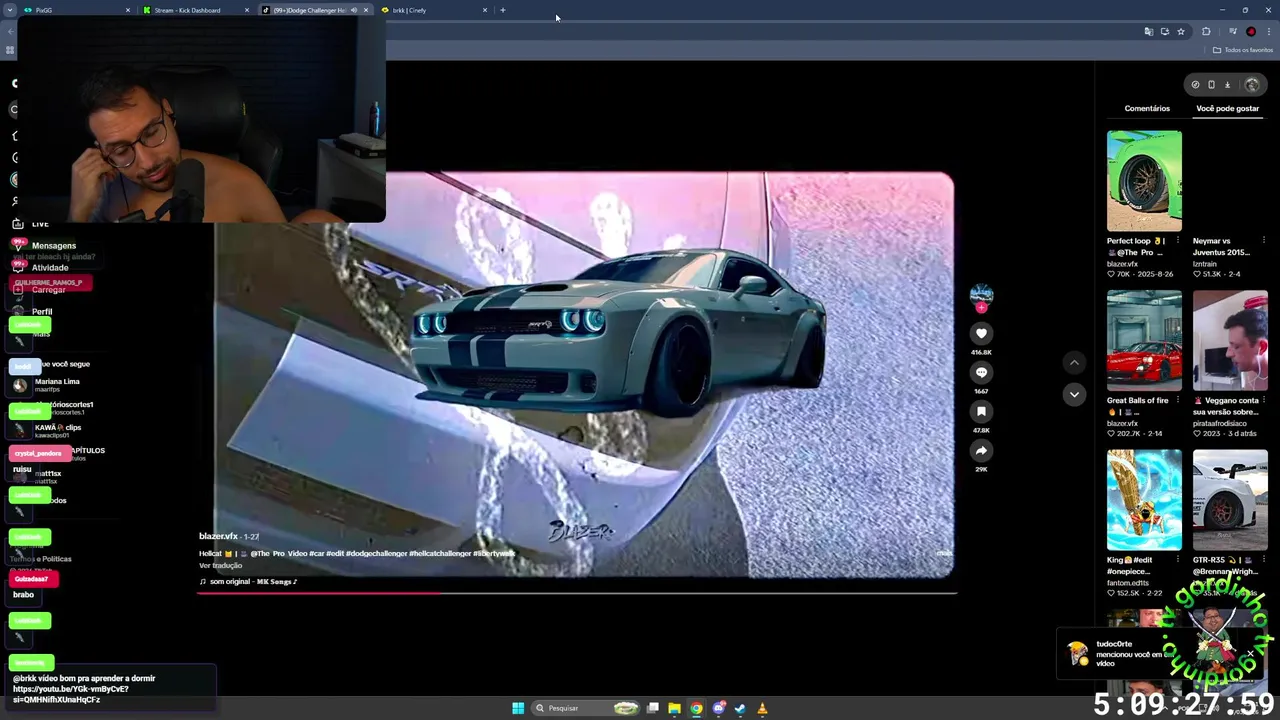Open Great Balls of fire red car thumbnail
The width and height of the screenshot is (1280, 720).
[1144, 340]
